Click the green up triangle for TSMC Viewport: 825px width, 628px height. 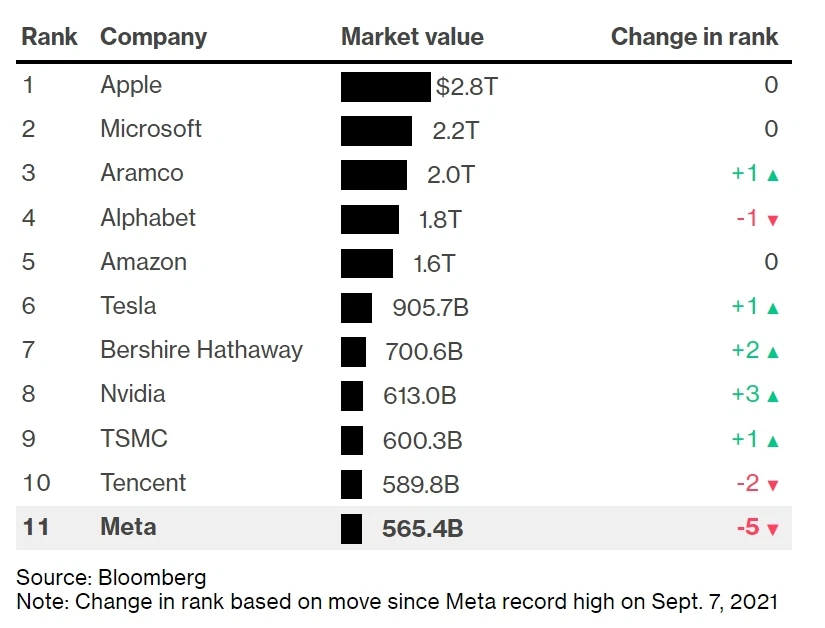[x=772, y=441]
